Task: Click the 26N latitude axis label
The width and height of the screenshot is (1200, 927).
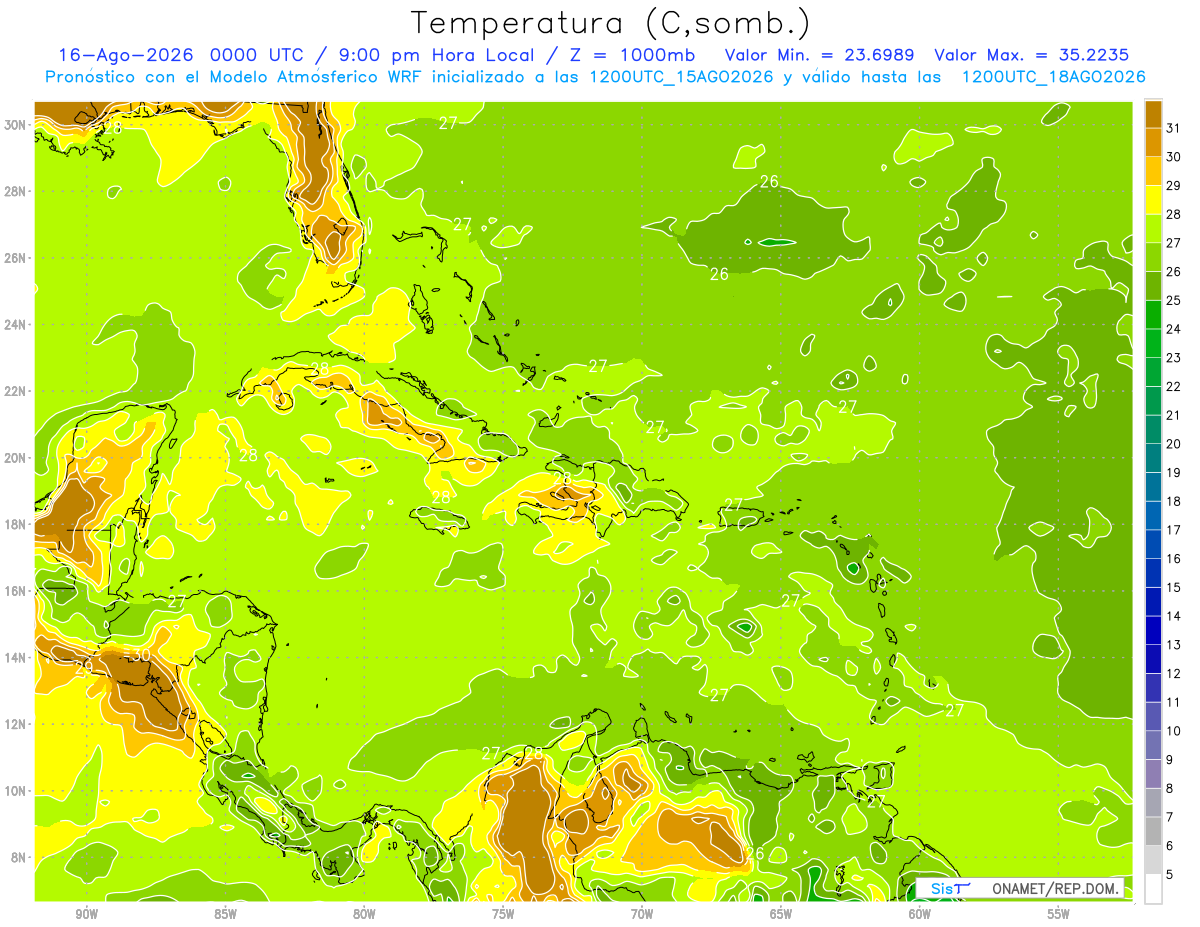Action: coord(15,258)
